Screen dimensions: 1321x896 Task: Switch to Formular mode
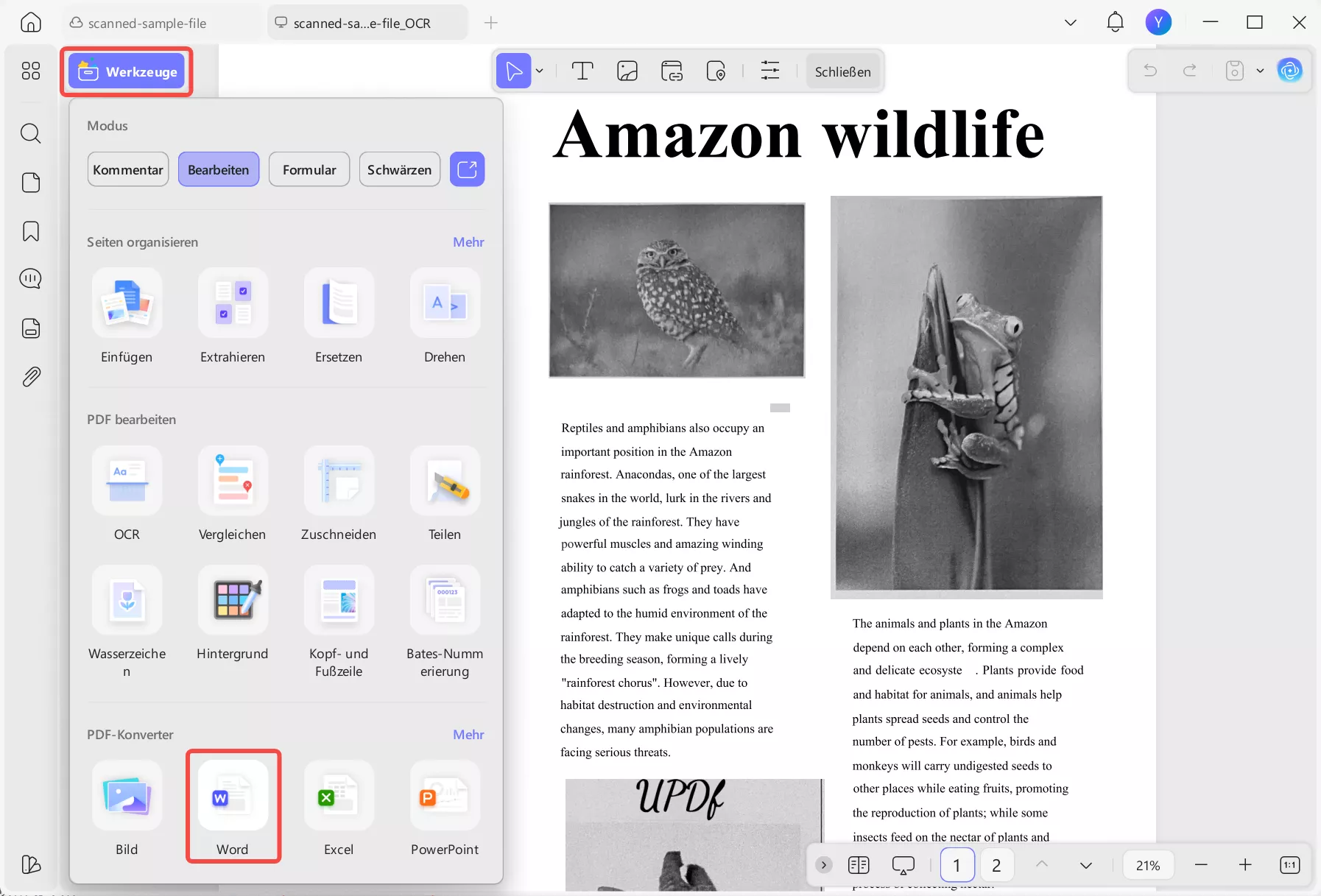point(309,169)
